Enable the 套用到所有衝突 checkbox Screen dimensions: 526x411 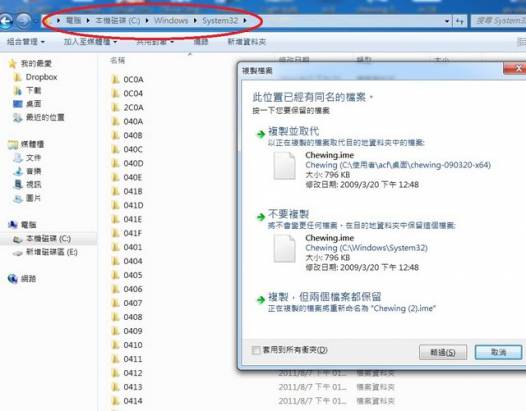(x=256, y=350)
